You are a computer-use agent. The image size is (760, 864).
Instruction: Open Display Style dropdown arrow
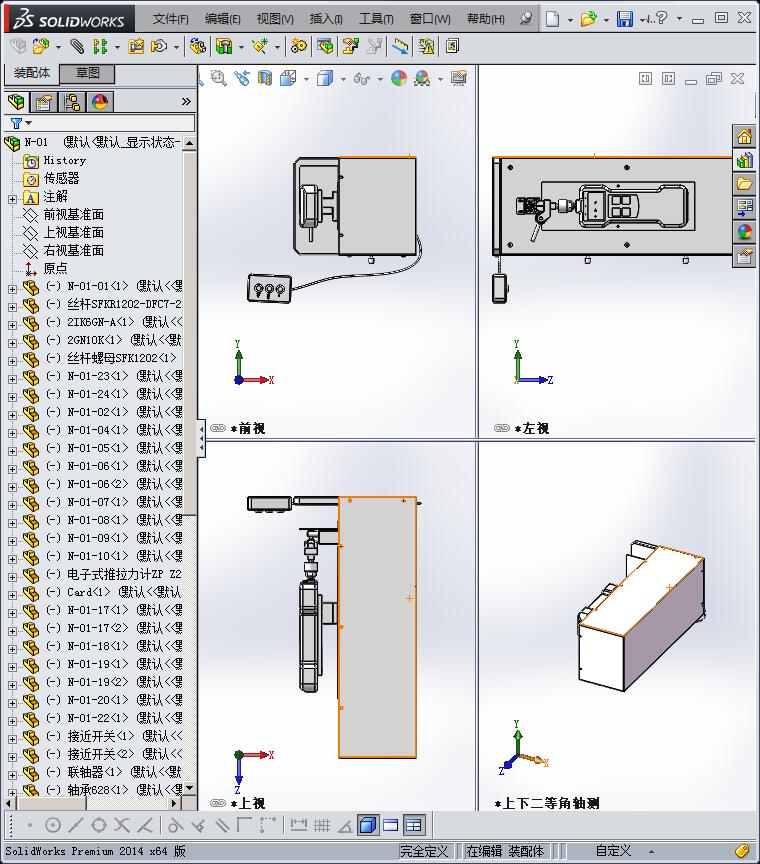343,79
